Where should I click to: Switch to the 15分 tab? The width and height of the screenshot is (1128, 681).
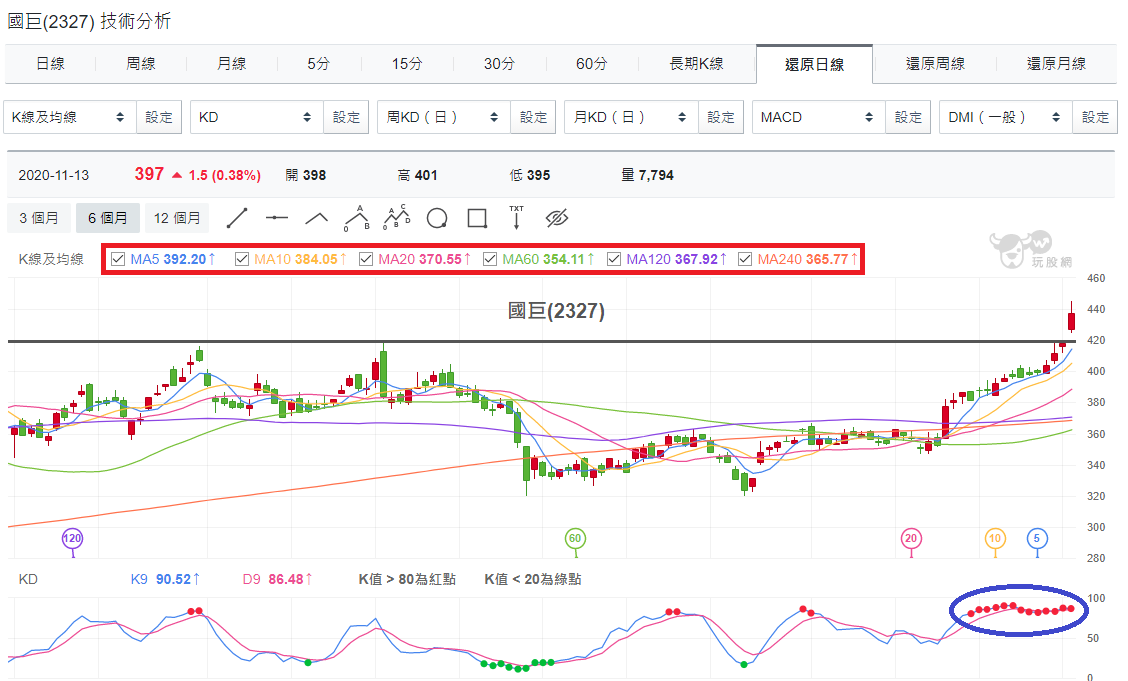pos(406,63)
